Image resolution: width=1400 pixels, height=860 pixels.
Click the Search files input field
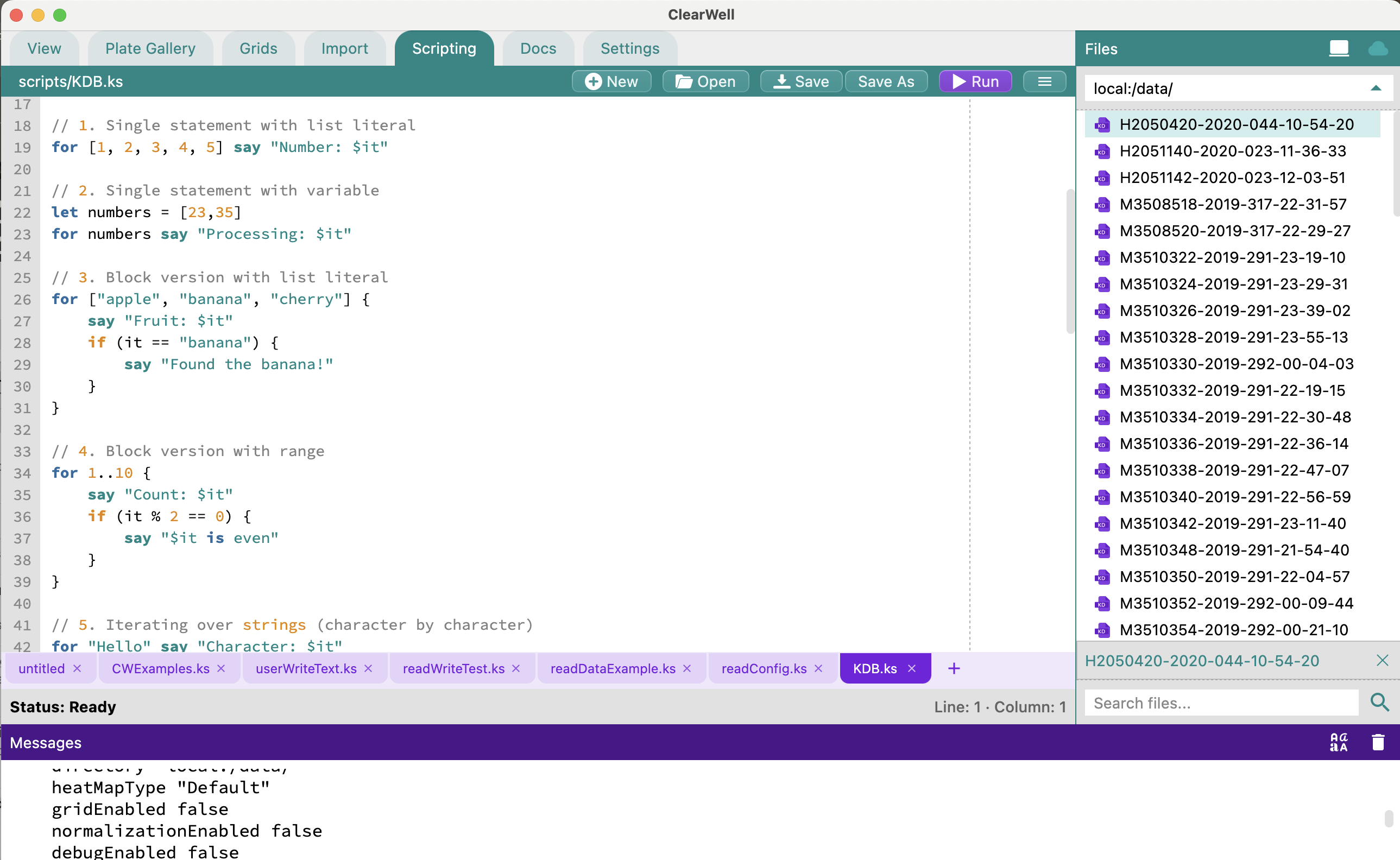tap(1221, 703)
